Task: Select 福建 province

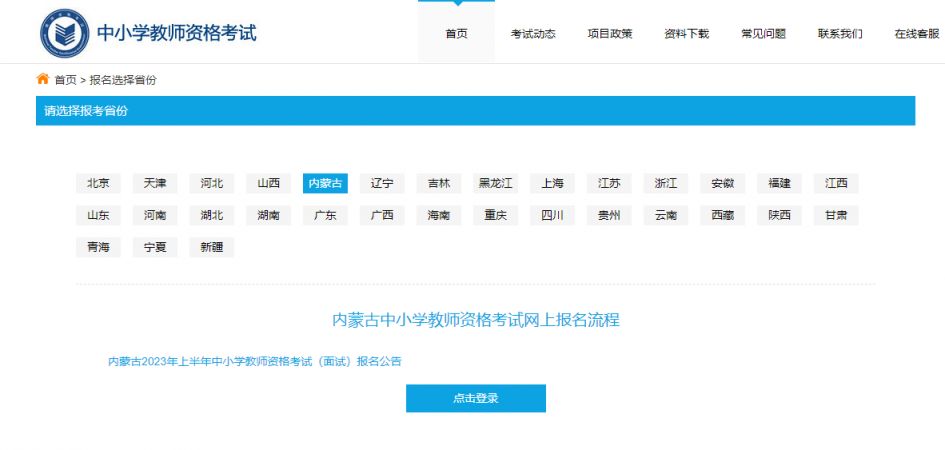Action: pos(779,183)
